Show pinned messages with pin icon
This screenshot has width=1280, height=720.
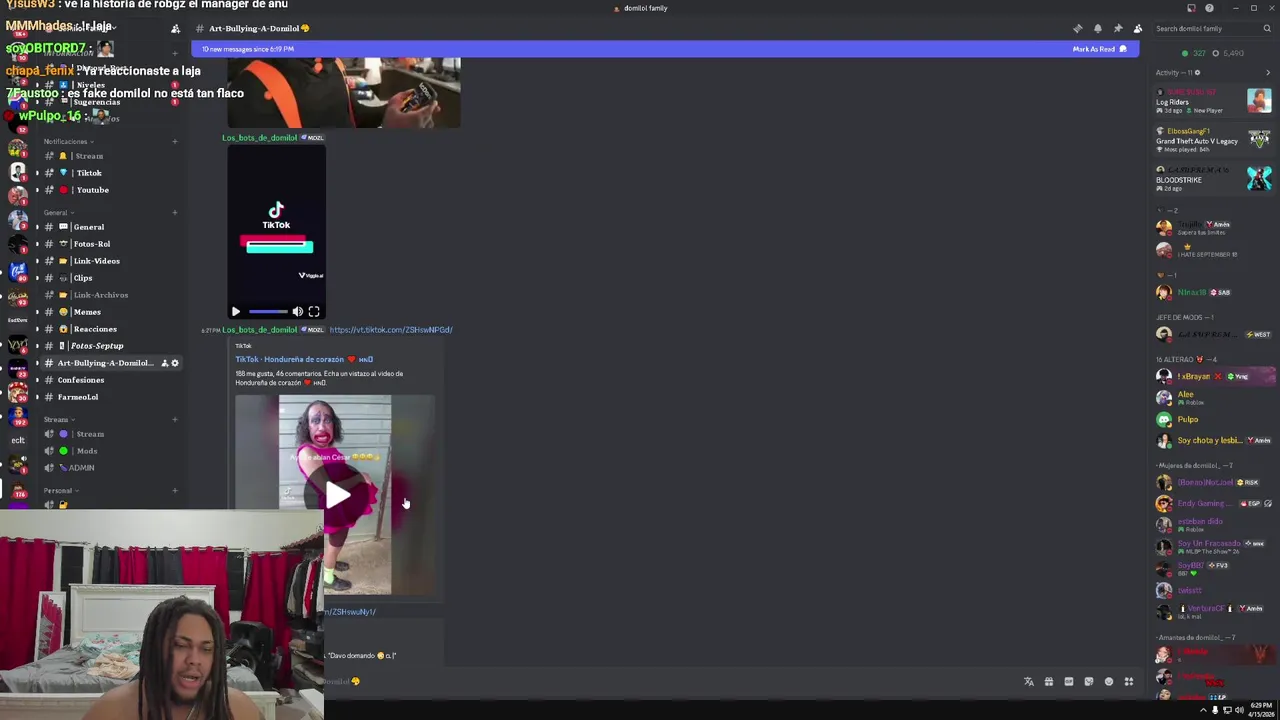click(1117, 29)
